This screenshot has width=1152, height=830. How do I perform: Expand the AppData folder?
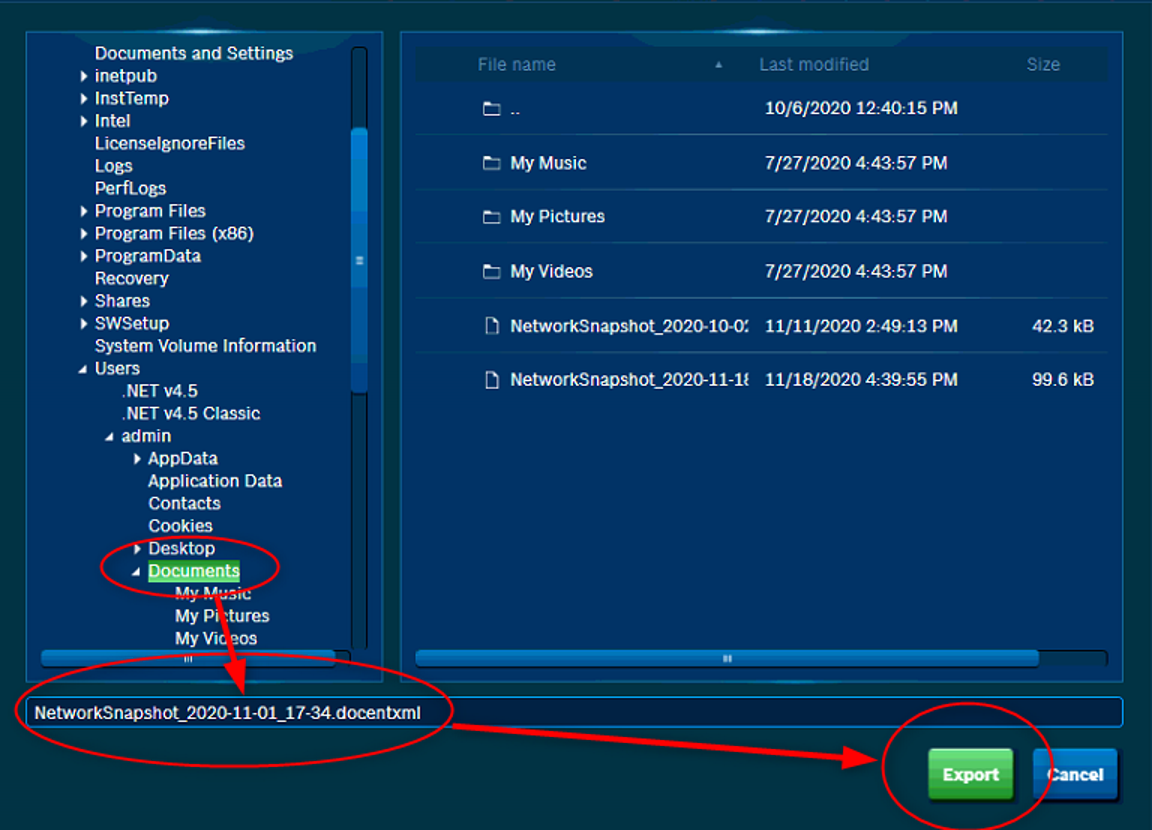(137, 459)
